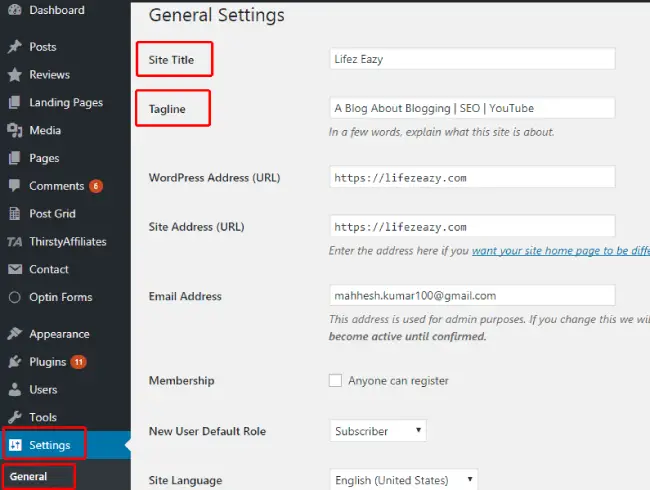Follow the 'want your site home page' link

(561, 251)
